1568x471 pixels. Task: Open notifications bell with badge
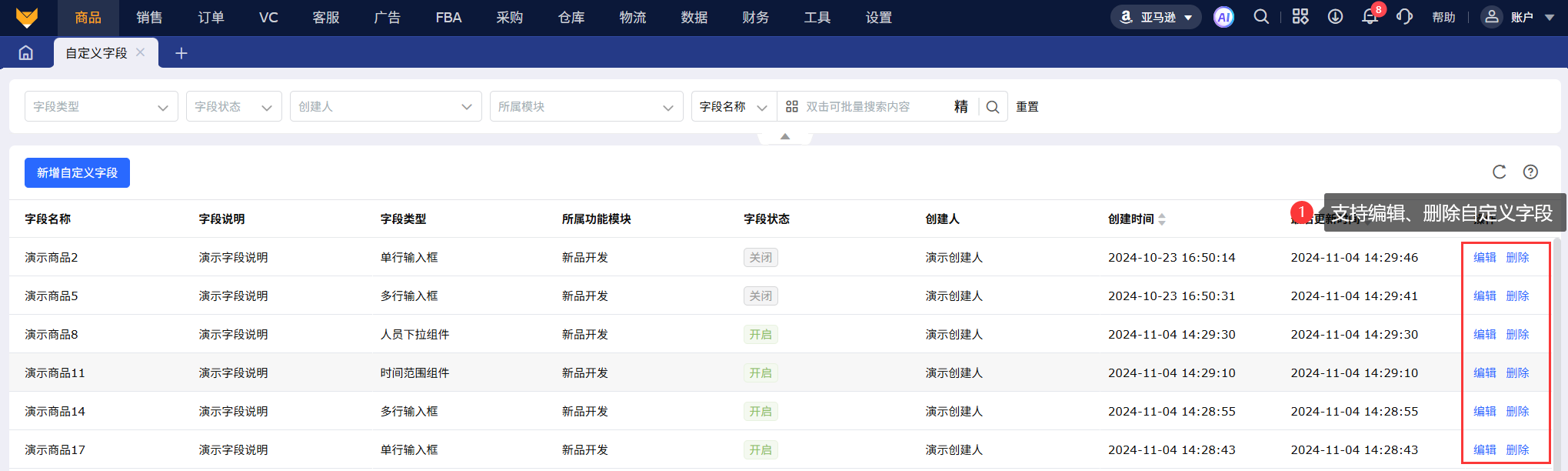[1371, 15]
